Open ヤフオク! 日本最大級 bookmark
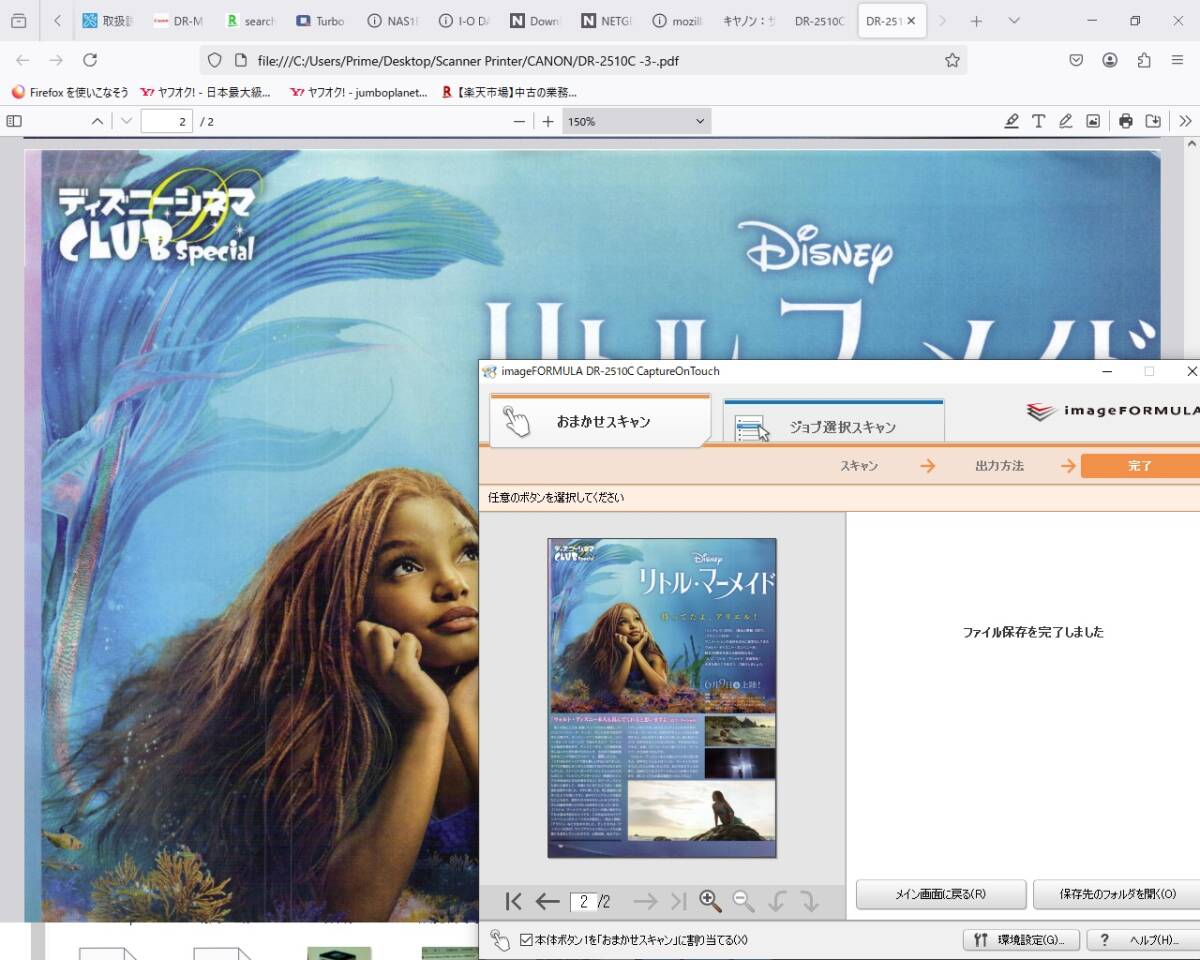 pos(206,92)
